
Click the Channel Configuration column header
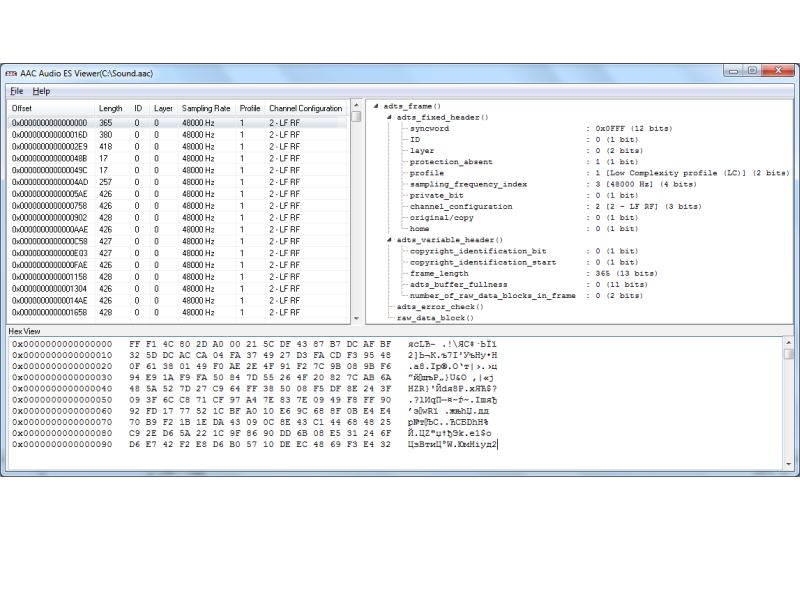(306, 108)
